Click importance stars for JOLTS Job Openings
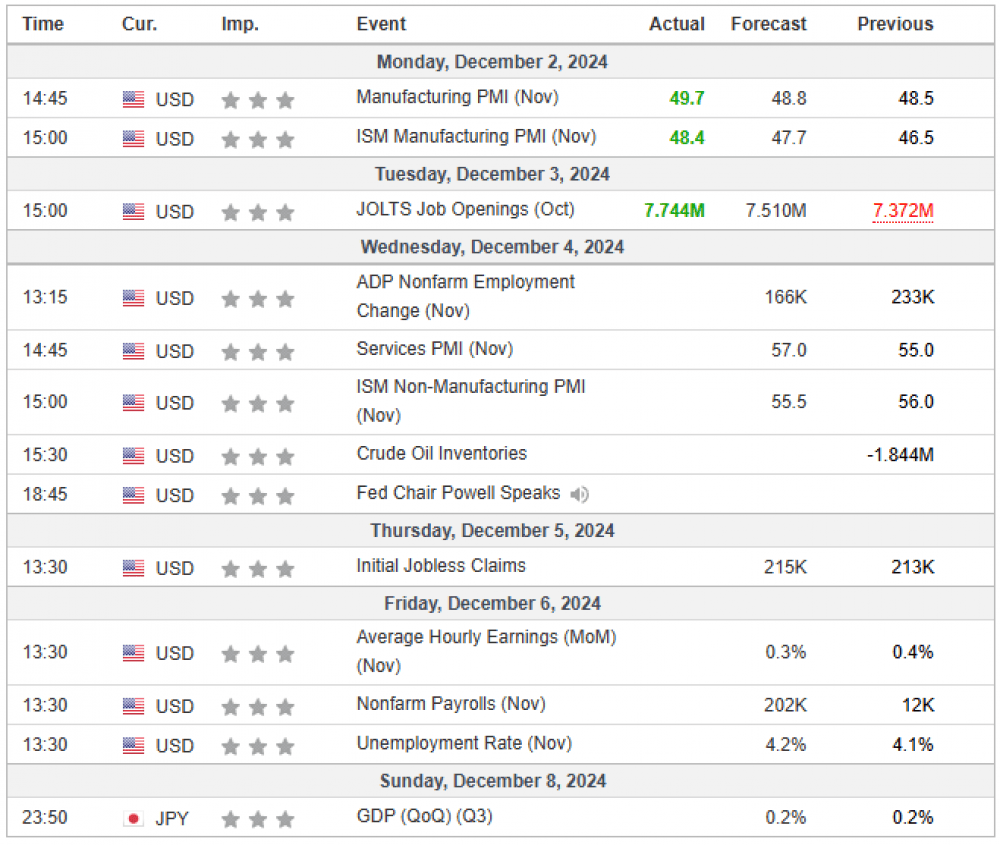Image resolution: width=1000 pixels, height=845 pixels. tap(258, 212)
